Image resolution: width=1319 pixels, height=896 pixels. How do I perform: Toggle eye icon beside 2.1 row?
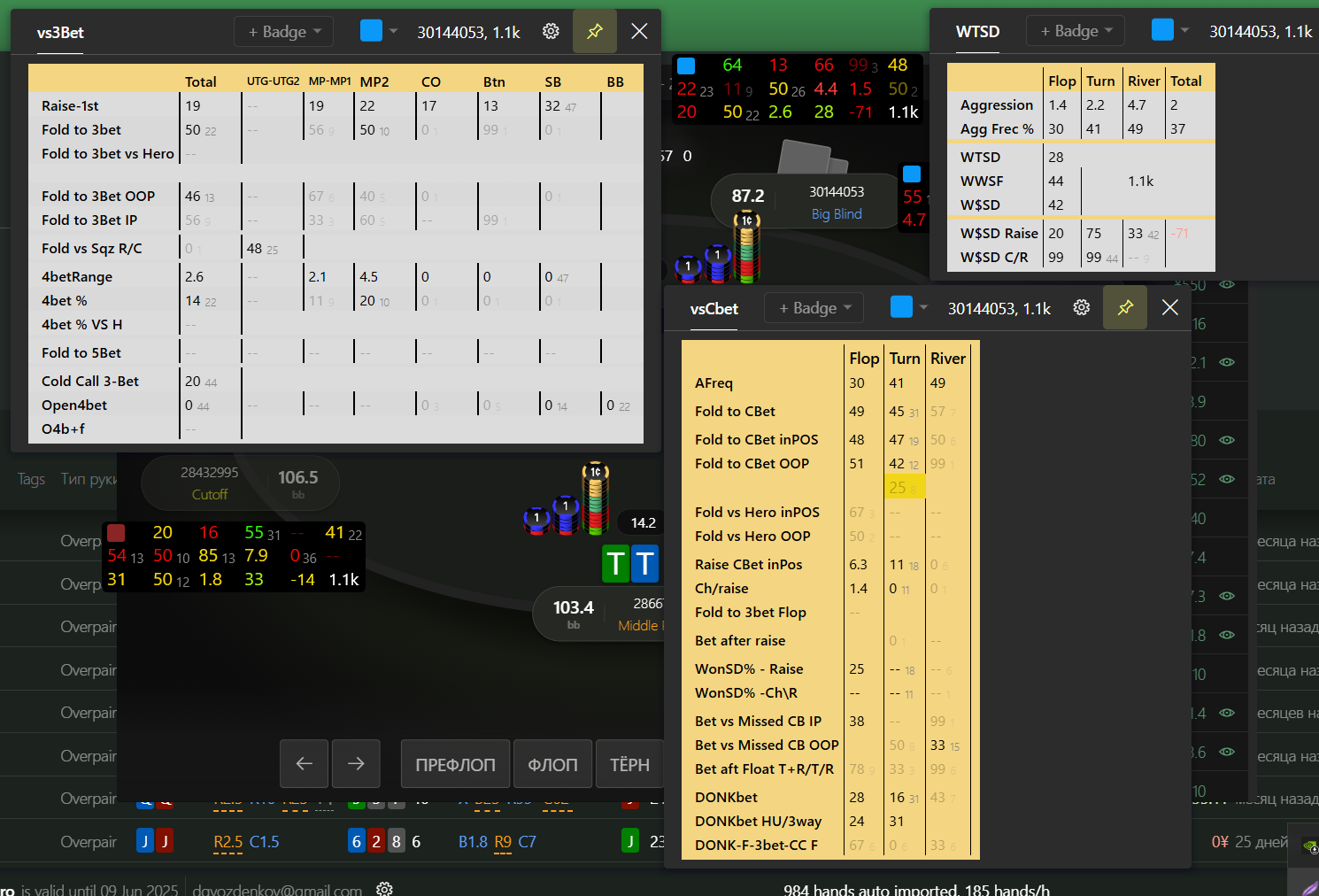tap(1227, 362)
